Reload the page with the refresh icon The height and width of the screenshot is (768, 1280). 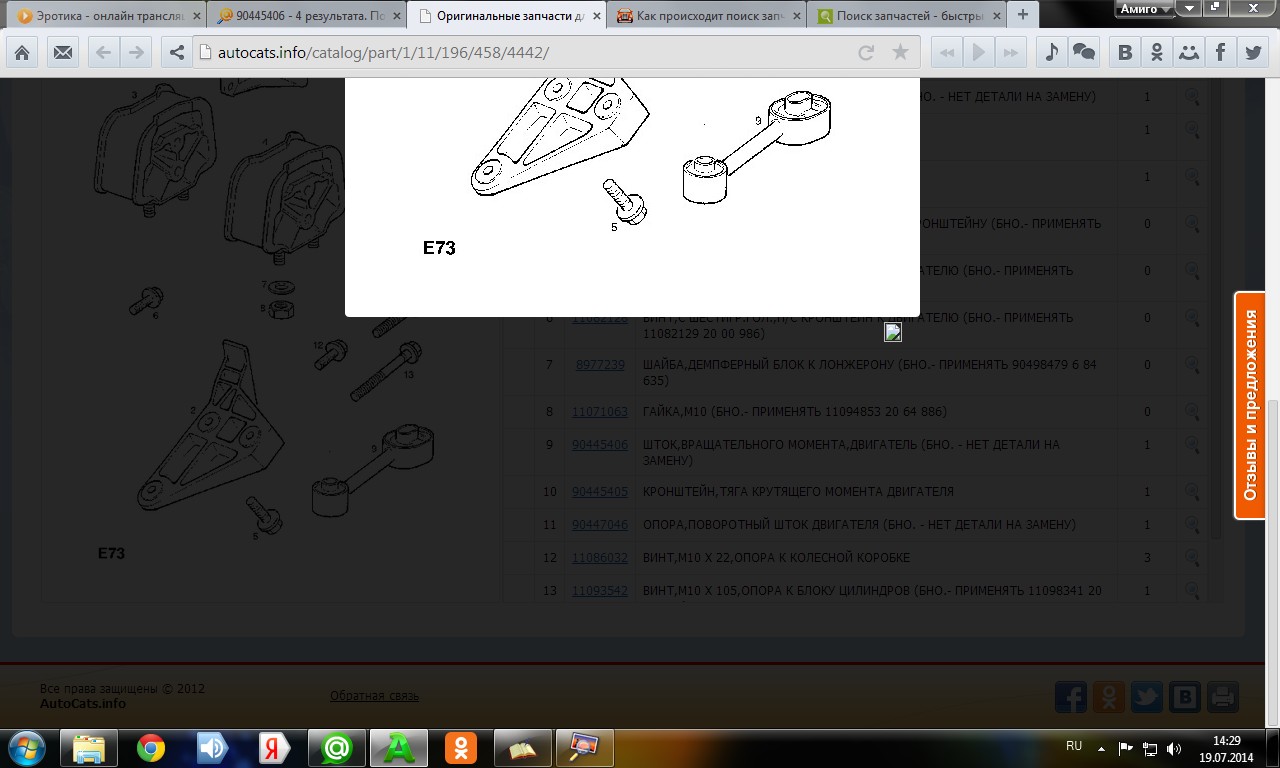[866, 53]
